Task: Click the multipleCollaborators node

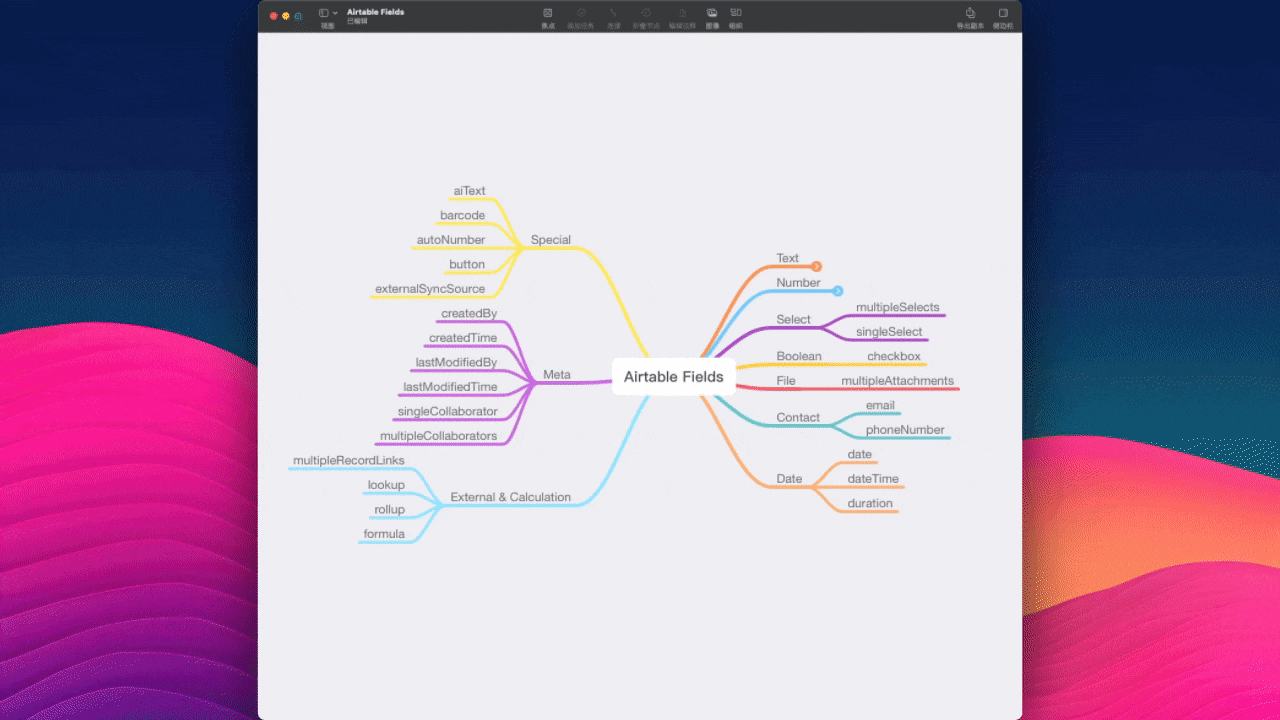Action: (x=438, y=436)
